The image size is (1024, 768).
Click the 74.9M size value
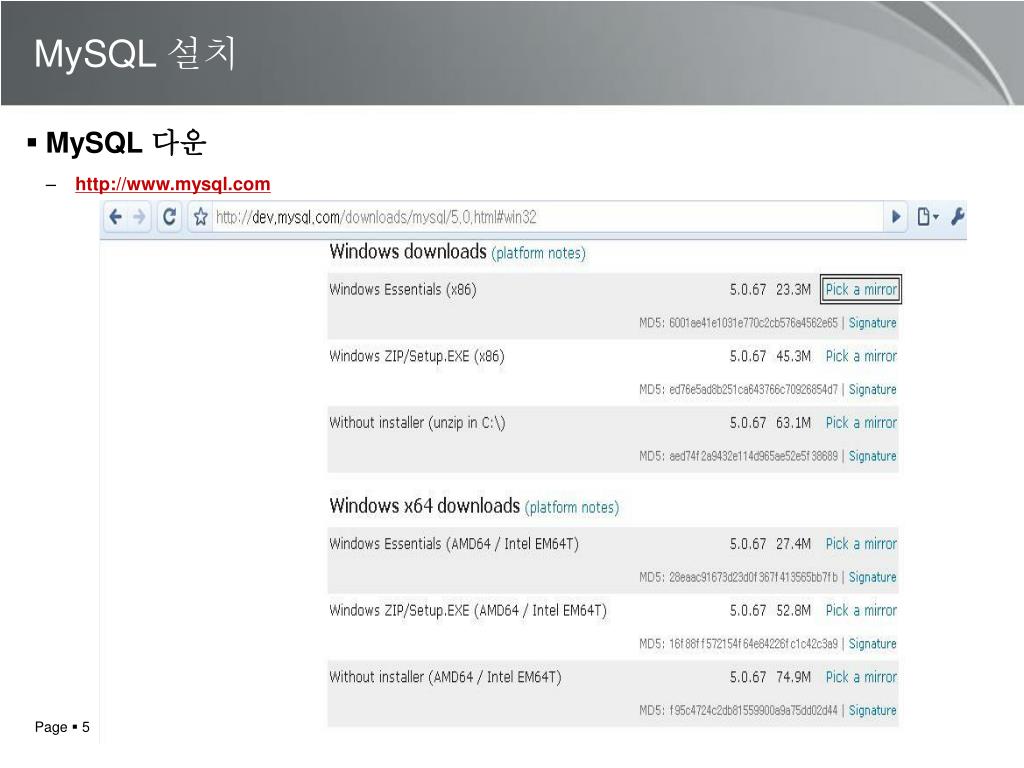(793, 677)
